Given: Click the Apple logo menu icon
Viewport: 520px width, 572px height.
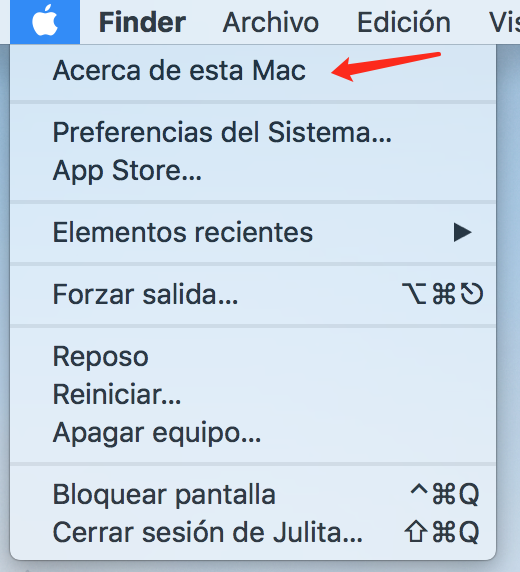Looking at the screenshot, I should click(45, 22).
